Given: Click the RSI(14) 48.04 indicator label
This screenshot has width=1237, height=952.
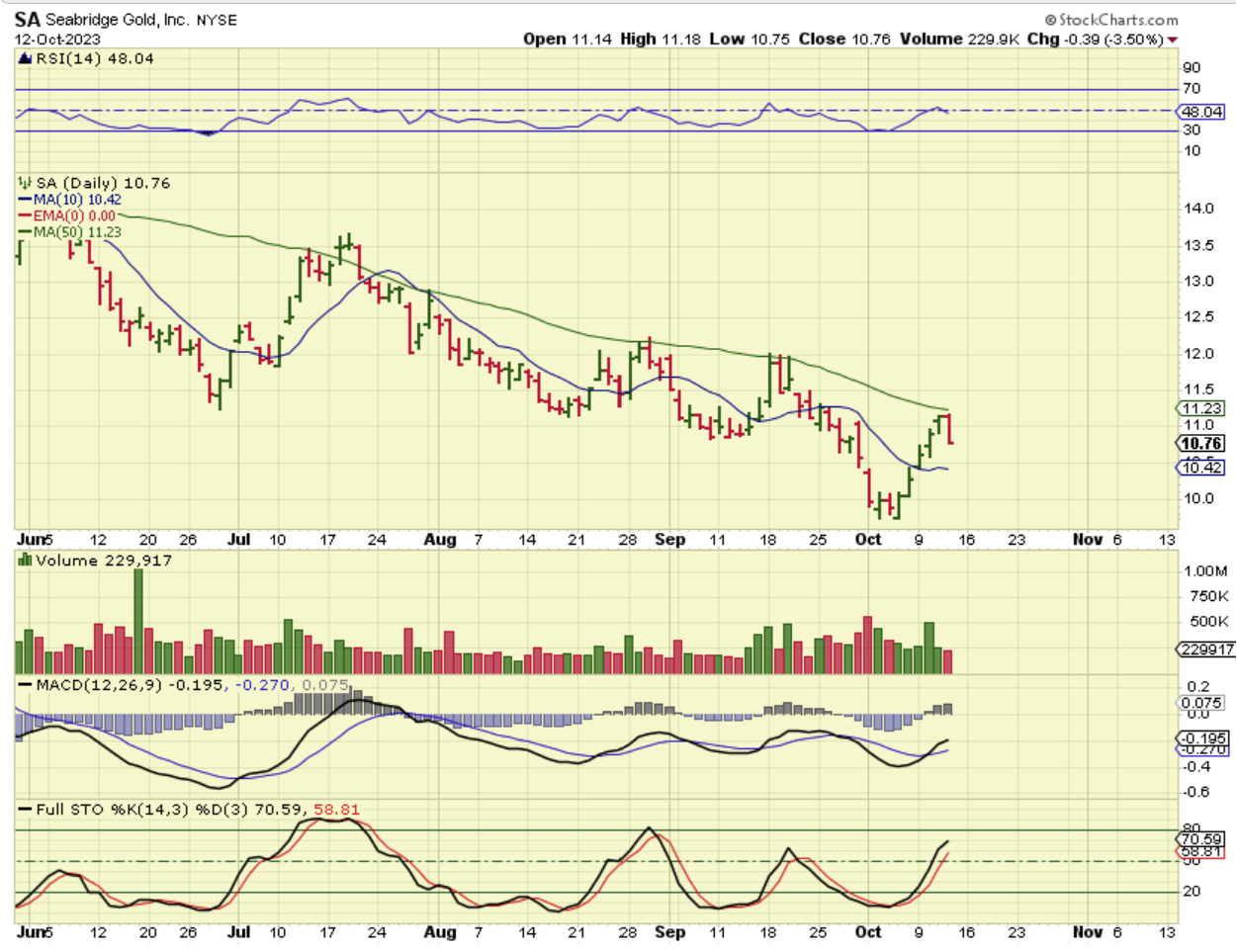Looking at the screenshot, I should [x=95, y=59].
